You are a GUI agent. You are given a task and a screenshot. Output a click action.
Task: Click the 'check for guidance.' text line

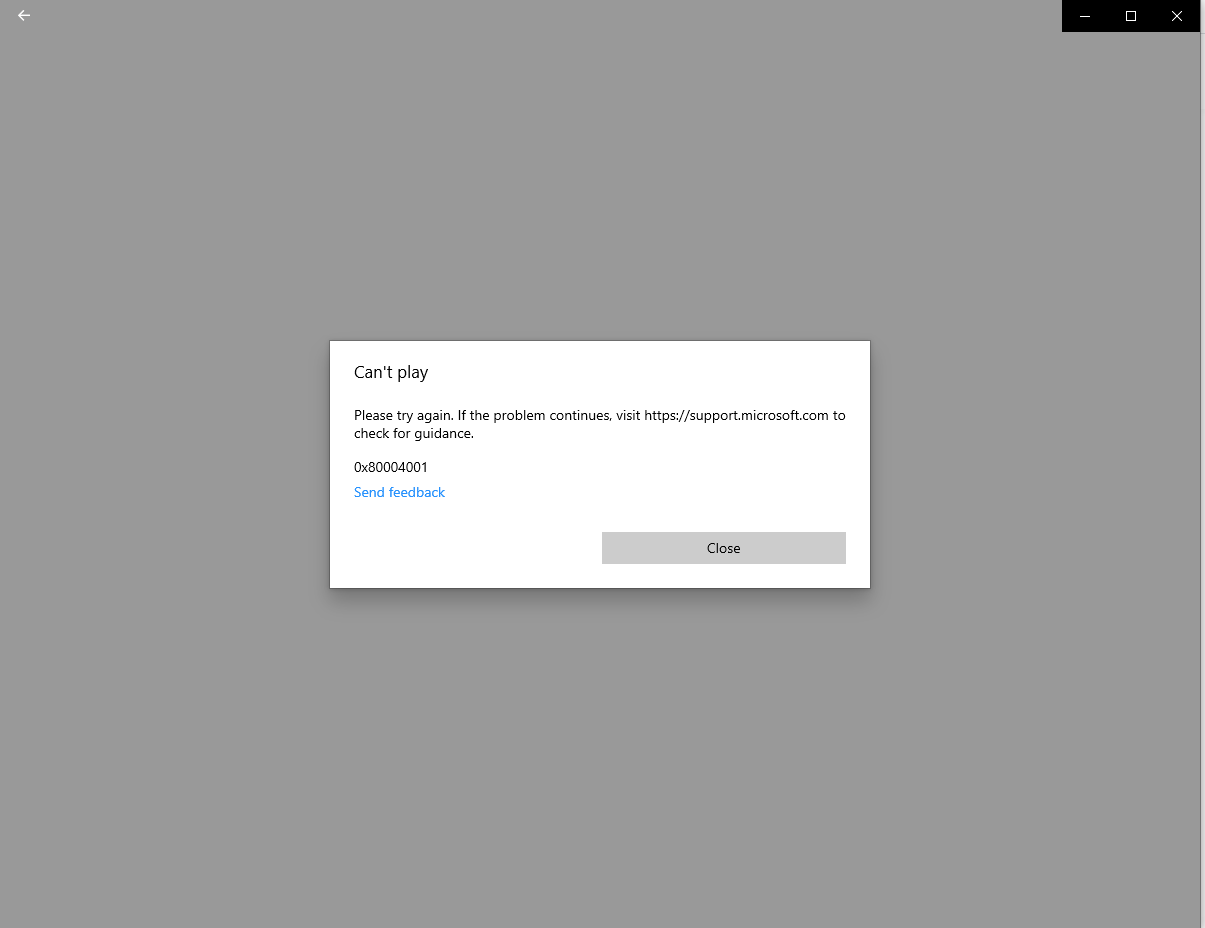pyautogui.click(x=414, y=434)
